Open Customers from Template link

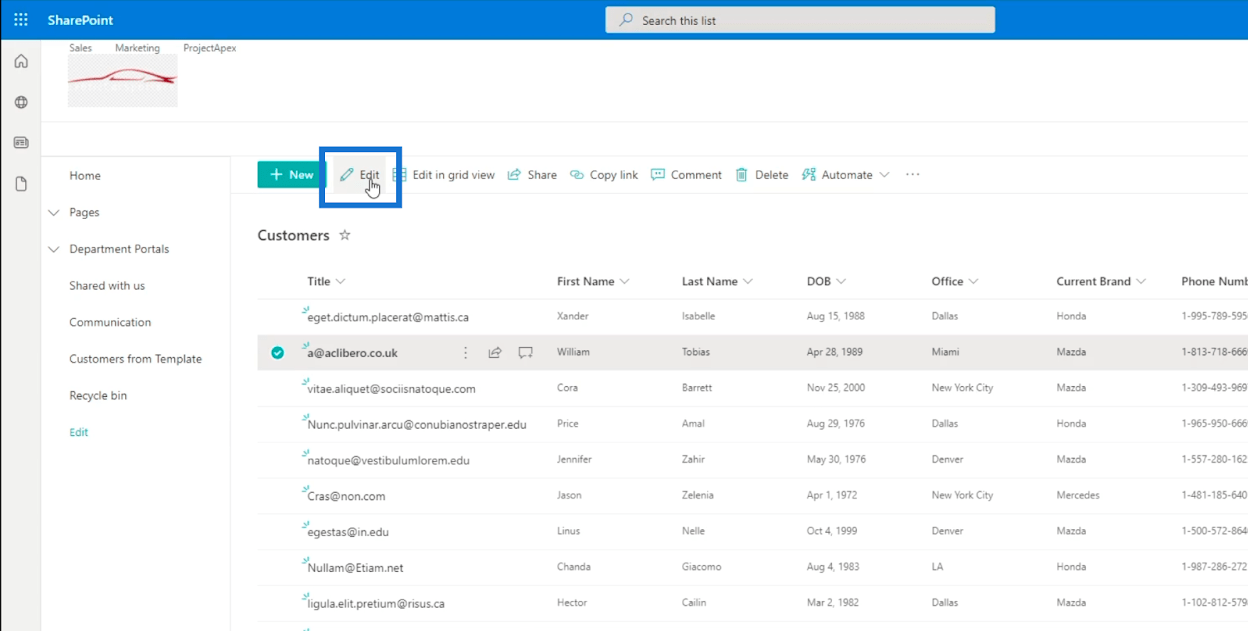point(135,359)
